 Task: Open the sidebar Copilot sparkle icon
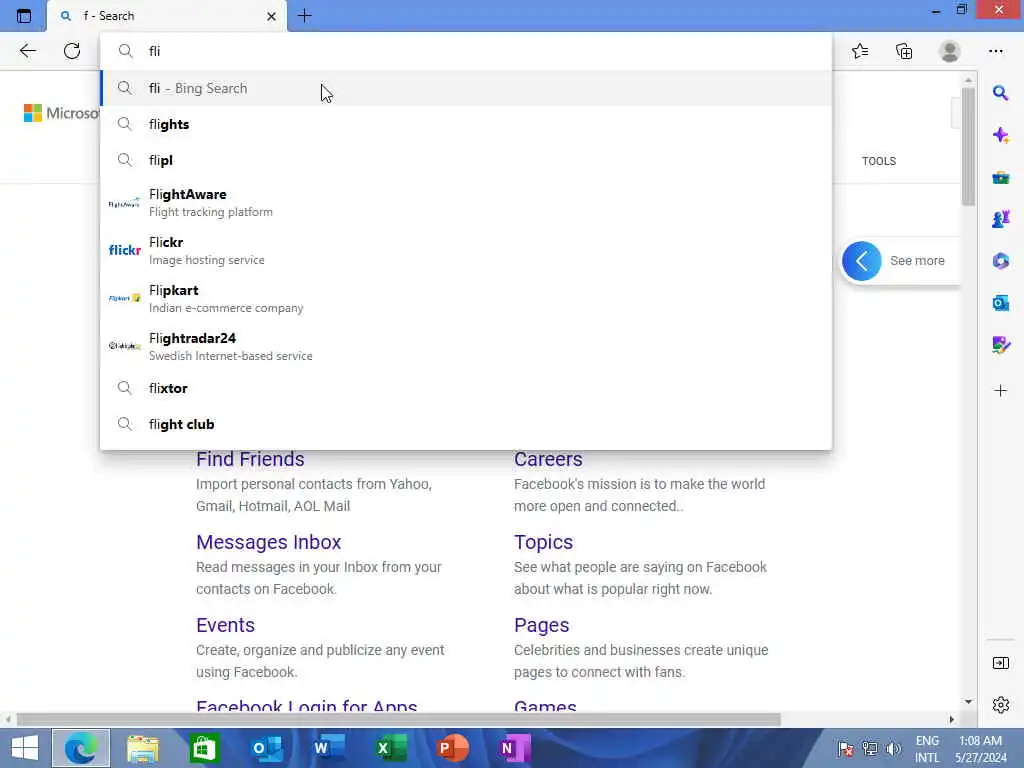point(1000,135)
